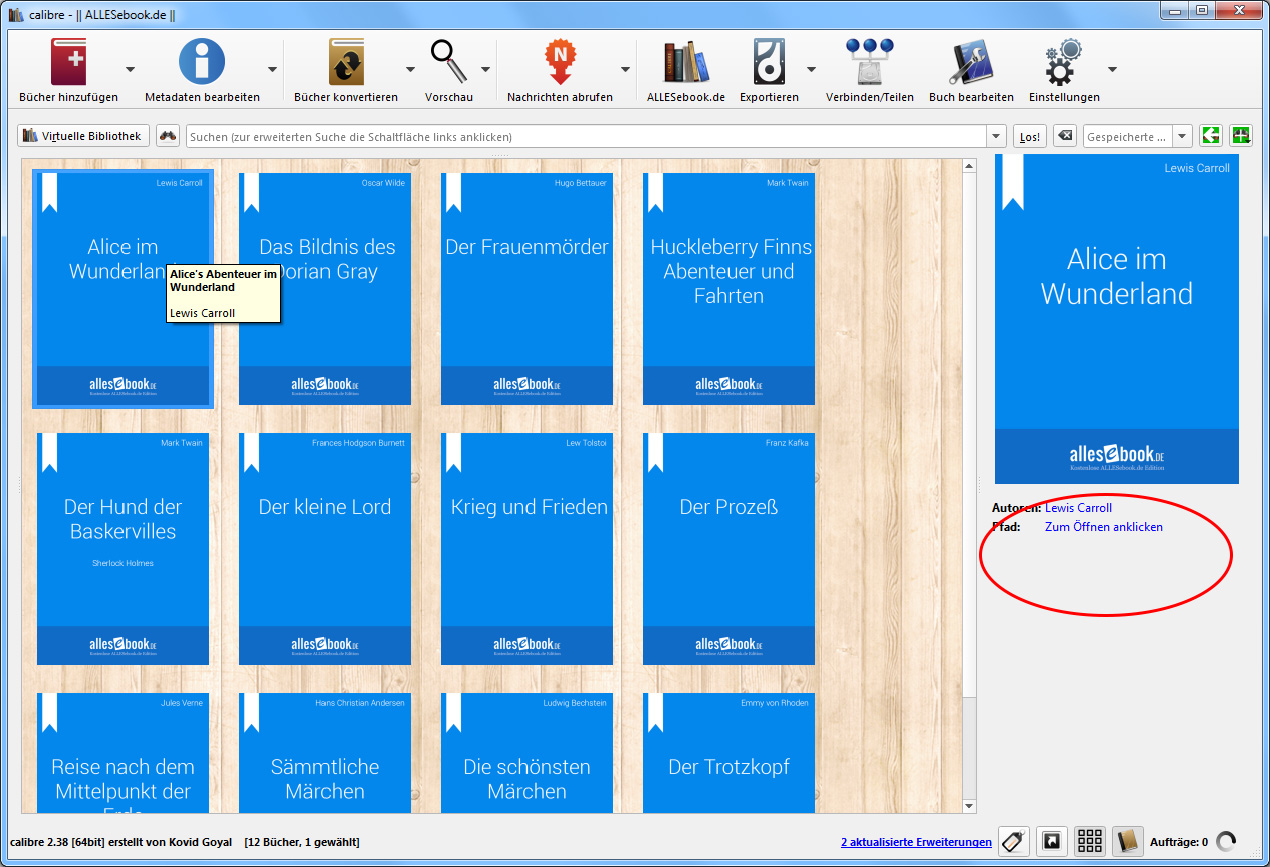Open advanced search via binoculars icon
The height and width of the screenshot is (867, 1270).
tap(168, 136)
